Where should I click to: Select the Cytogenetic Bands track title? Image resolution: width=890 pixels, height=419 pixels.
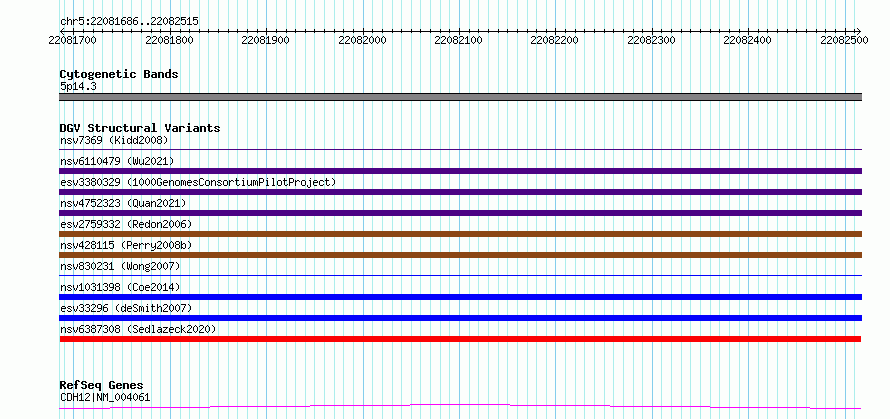click(119, 74)
